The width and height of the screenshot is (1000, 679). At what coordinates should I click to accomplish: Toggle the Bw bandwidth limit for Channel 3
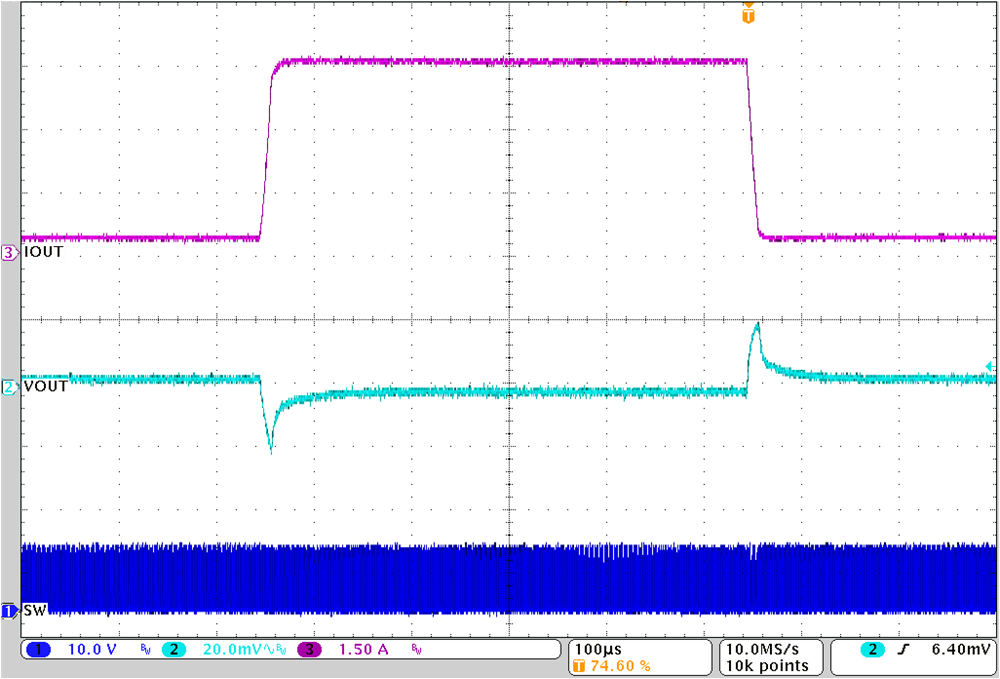pos(414,651)
